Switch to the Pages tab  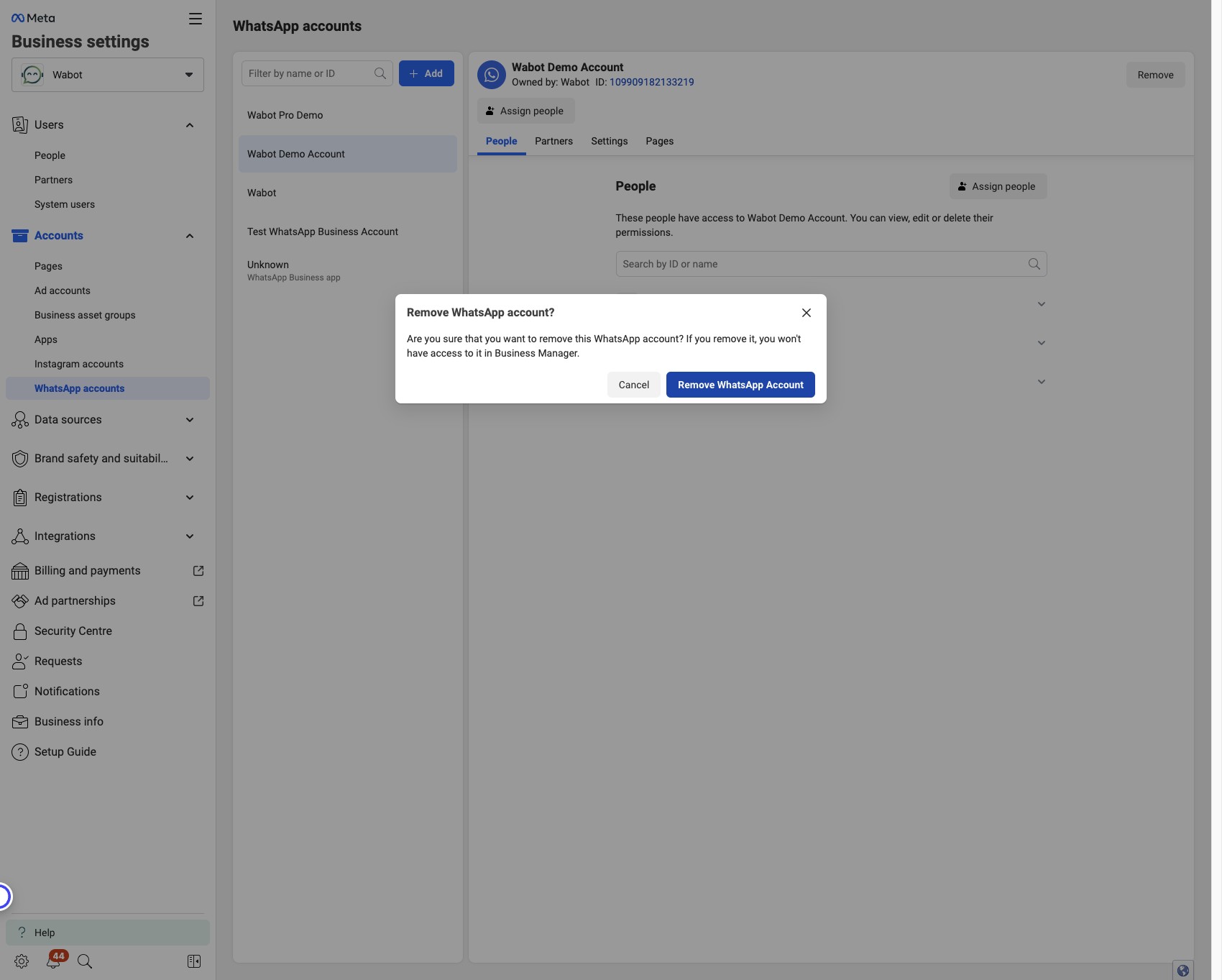pyautogui.click(x=659, y=141)
